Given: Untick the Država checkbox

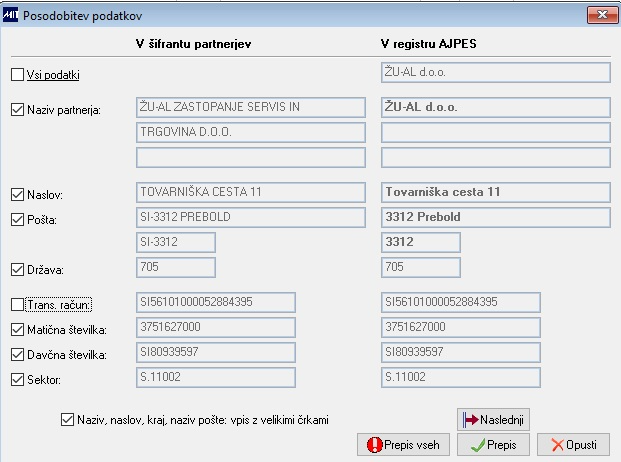Looking at the screenshot, I should [17, 270].
